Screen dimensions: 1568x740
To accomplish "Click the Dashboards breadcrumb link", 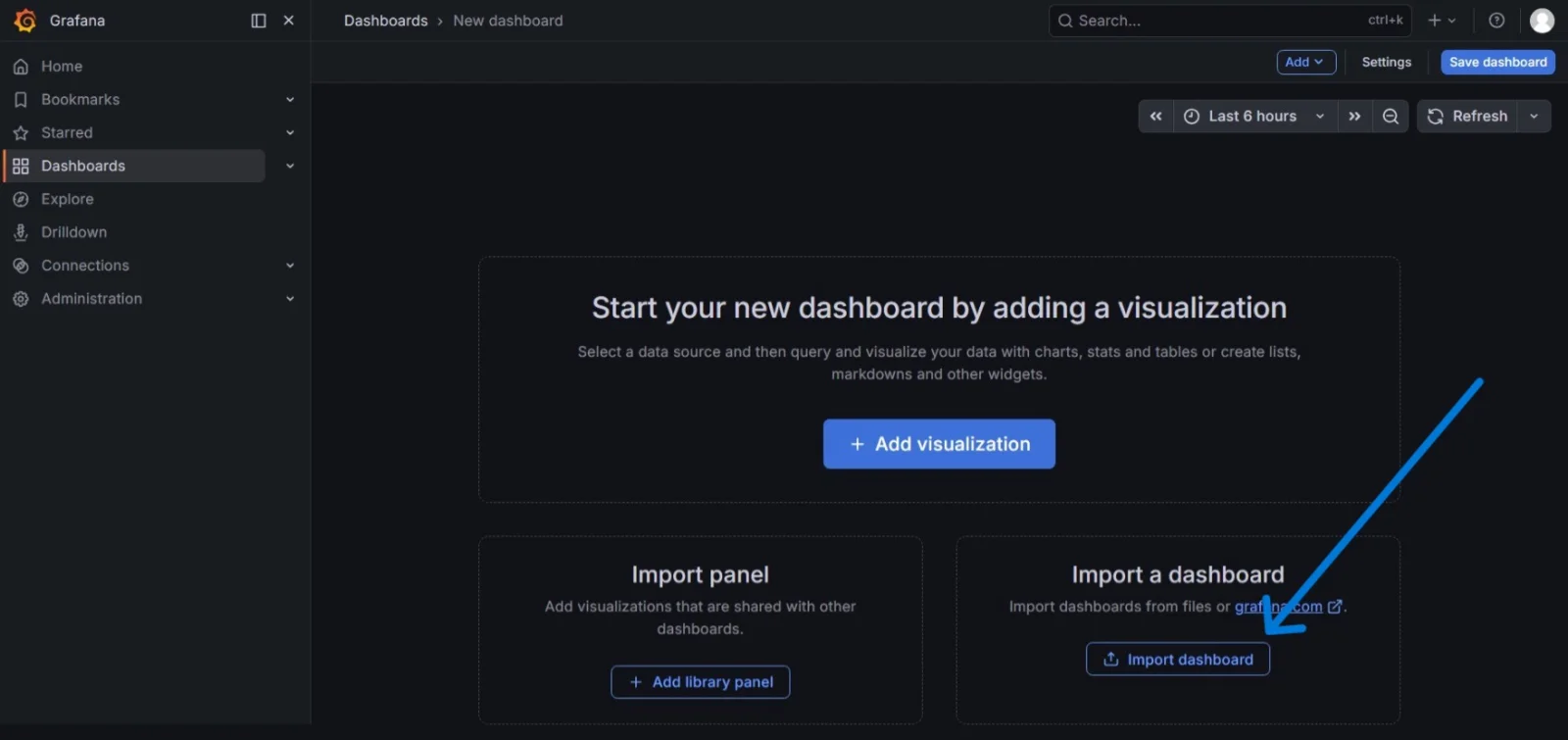I will [386, 21].
